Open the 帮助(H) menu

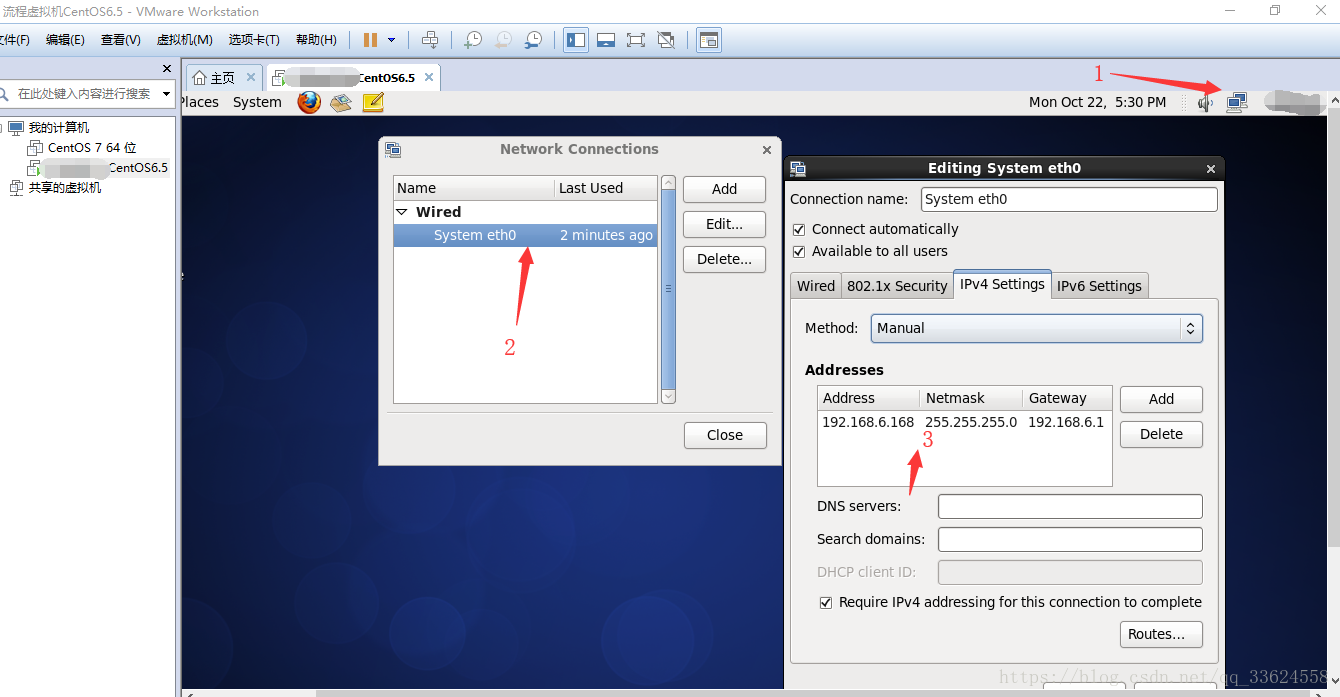pos(316,40)
